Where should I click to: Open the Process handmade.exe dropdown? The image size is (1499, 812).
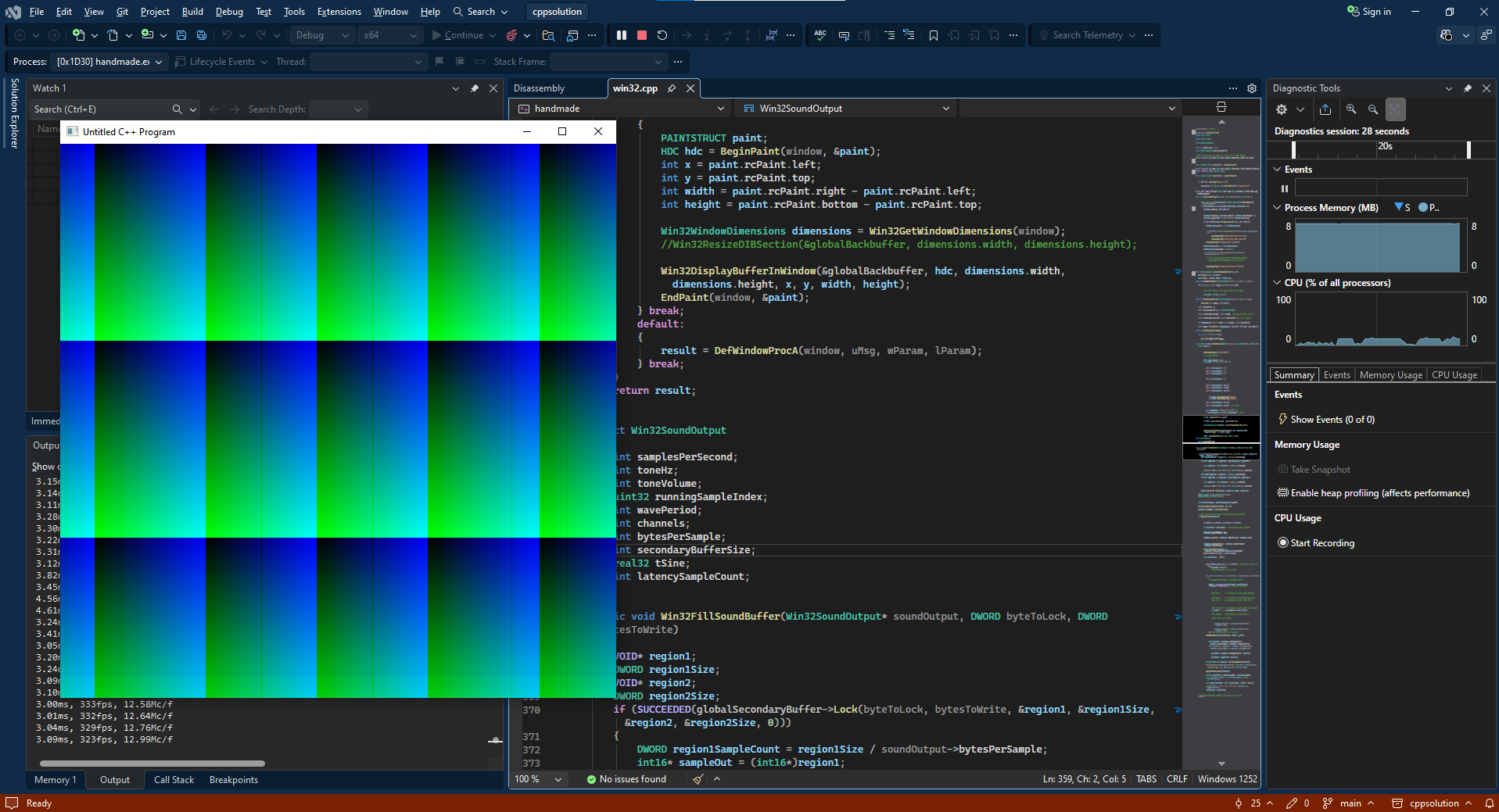pos(109,62)
